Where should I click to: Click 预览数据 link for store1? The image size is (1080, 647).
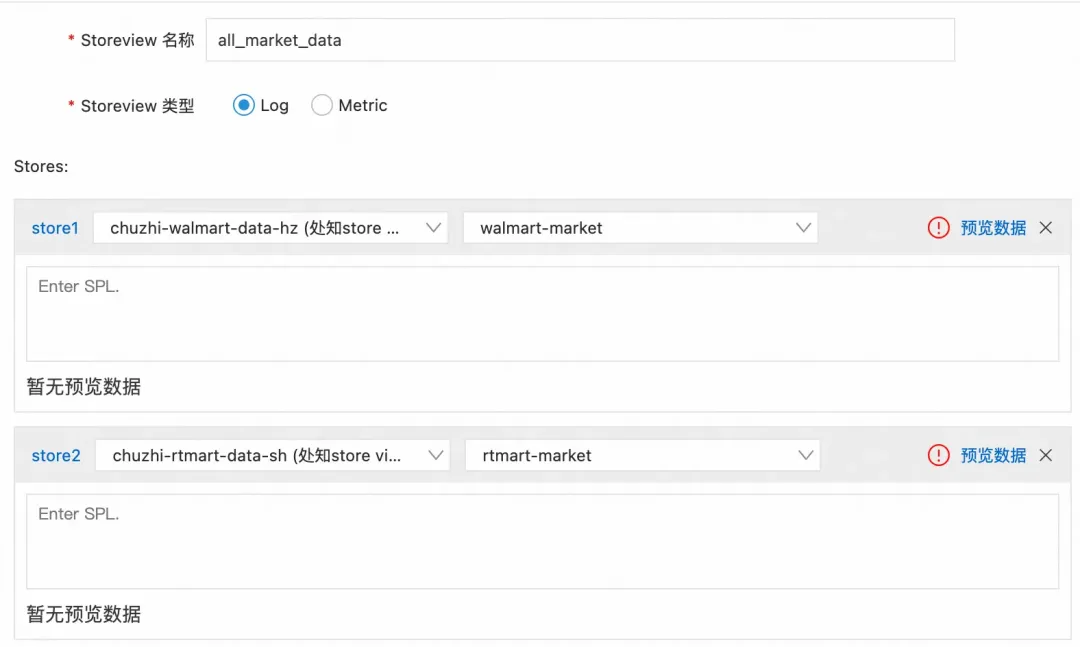[x=993, y=227]
